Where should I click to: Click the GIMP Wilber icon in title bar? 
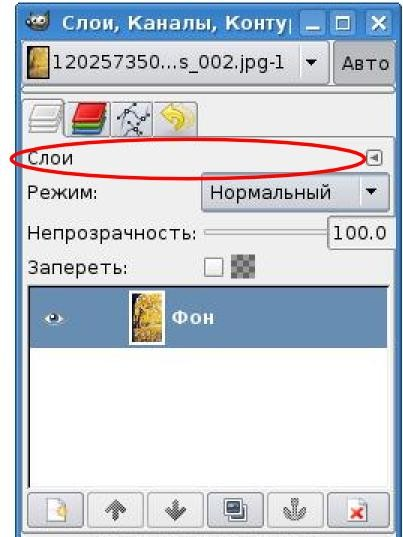(38, 22)
